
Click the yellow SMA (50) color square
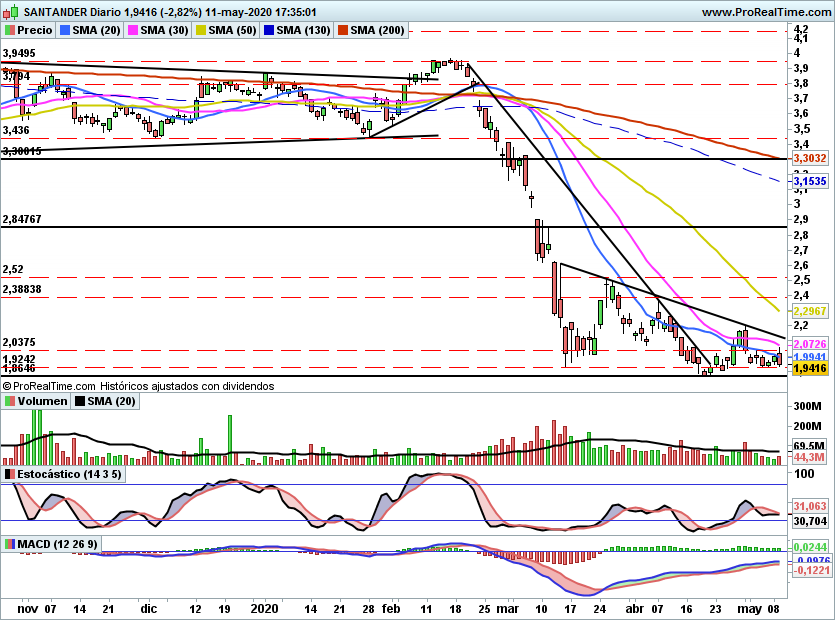[x=199, y=31]
